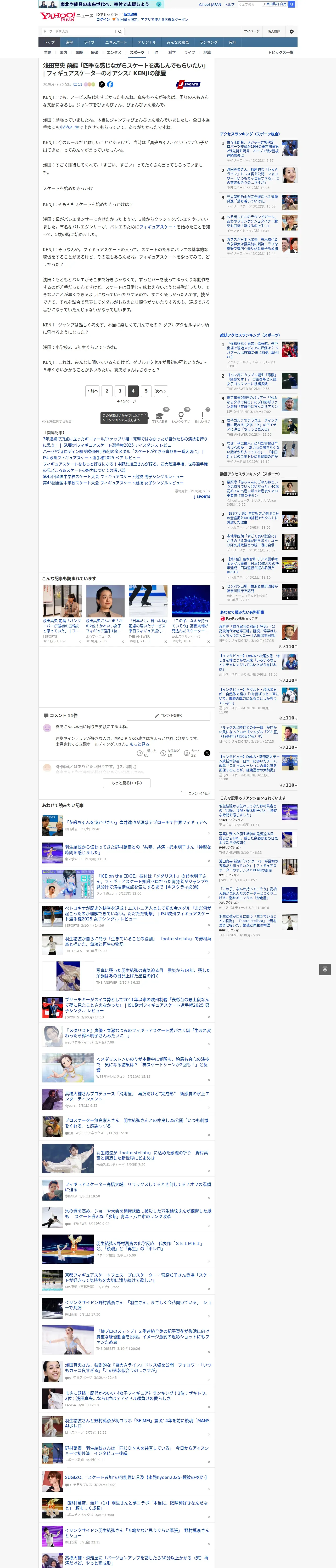Open the ライブ main tab
Viewport: 336px width, 1568px height.
click(x=89, y=43)
